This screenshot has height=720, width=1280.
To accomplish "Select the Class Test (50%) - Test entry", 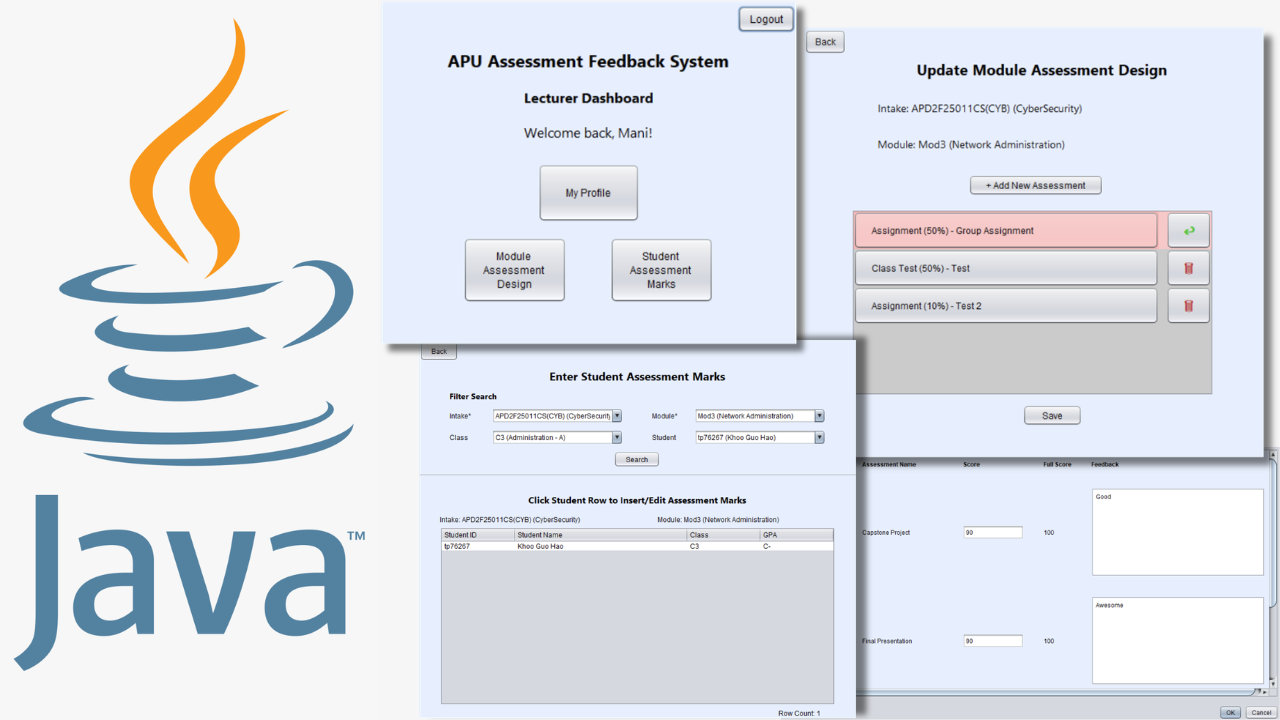I will click(1006, 268).
